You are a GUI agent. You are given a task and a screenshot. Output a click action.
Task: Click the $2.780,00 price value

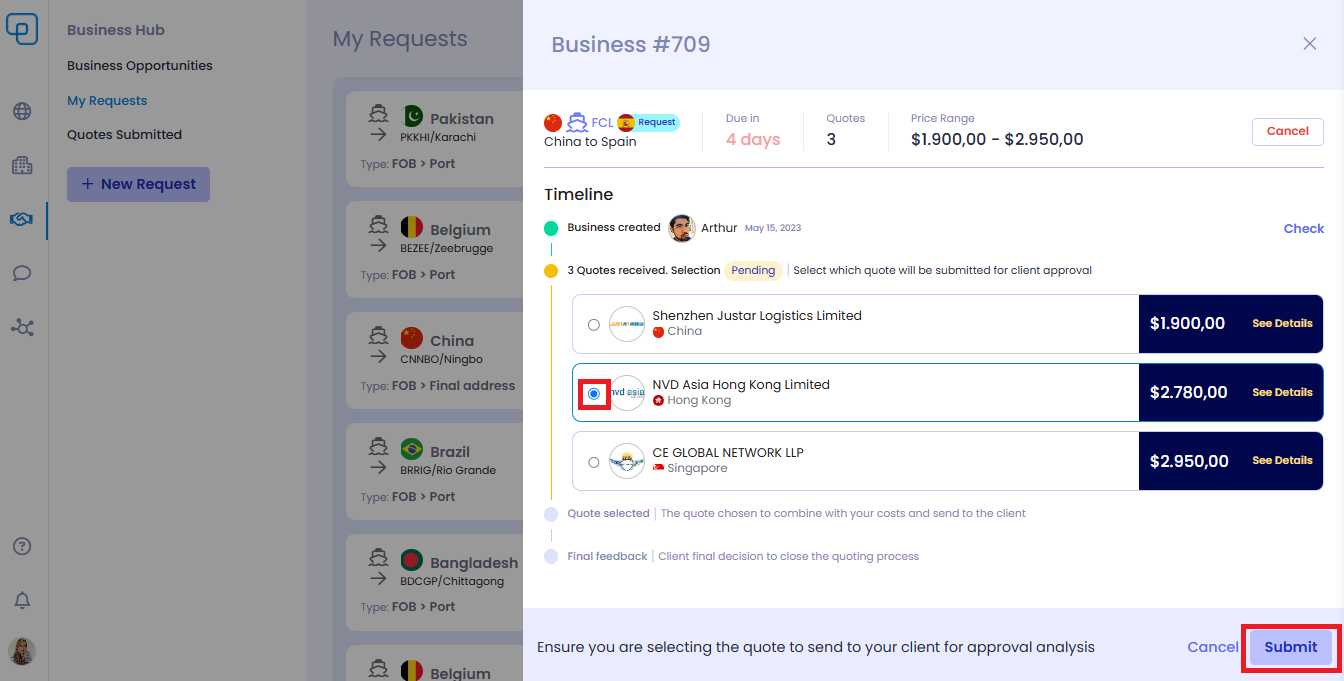click(1188, 393)
